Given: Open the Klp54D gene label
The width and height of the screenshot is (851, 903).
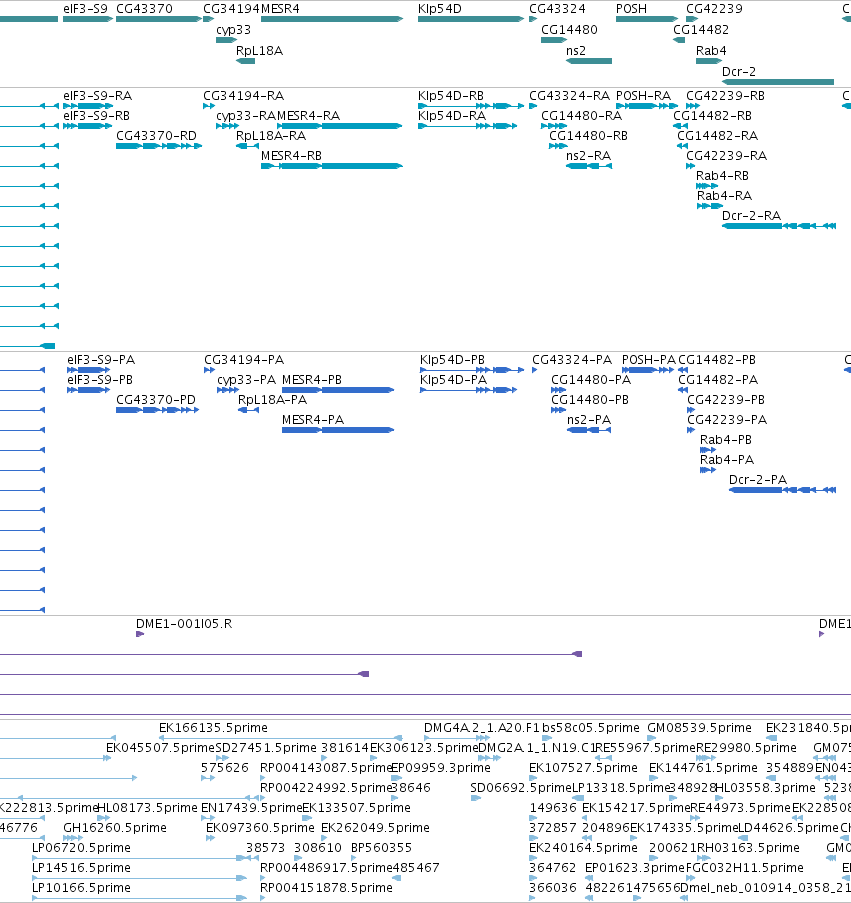Looking at the screenshot, I should (440, 9).
